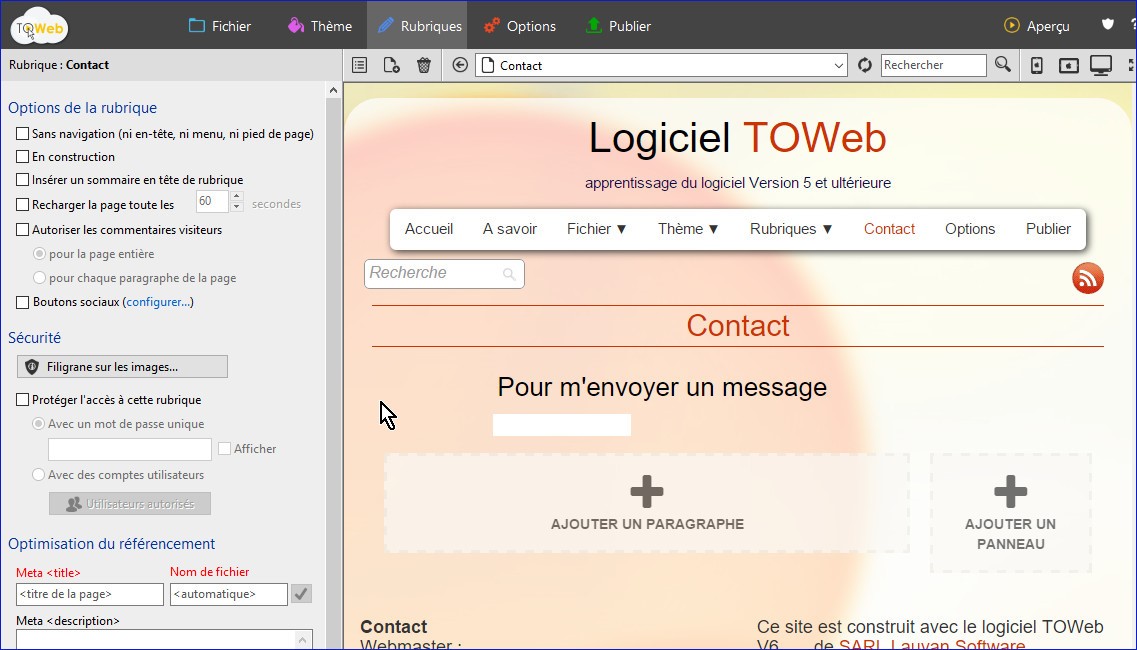Open the Thème dropdown in site navigation

(x=688, y=229)
